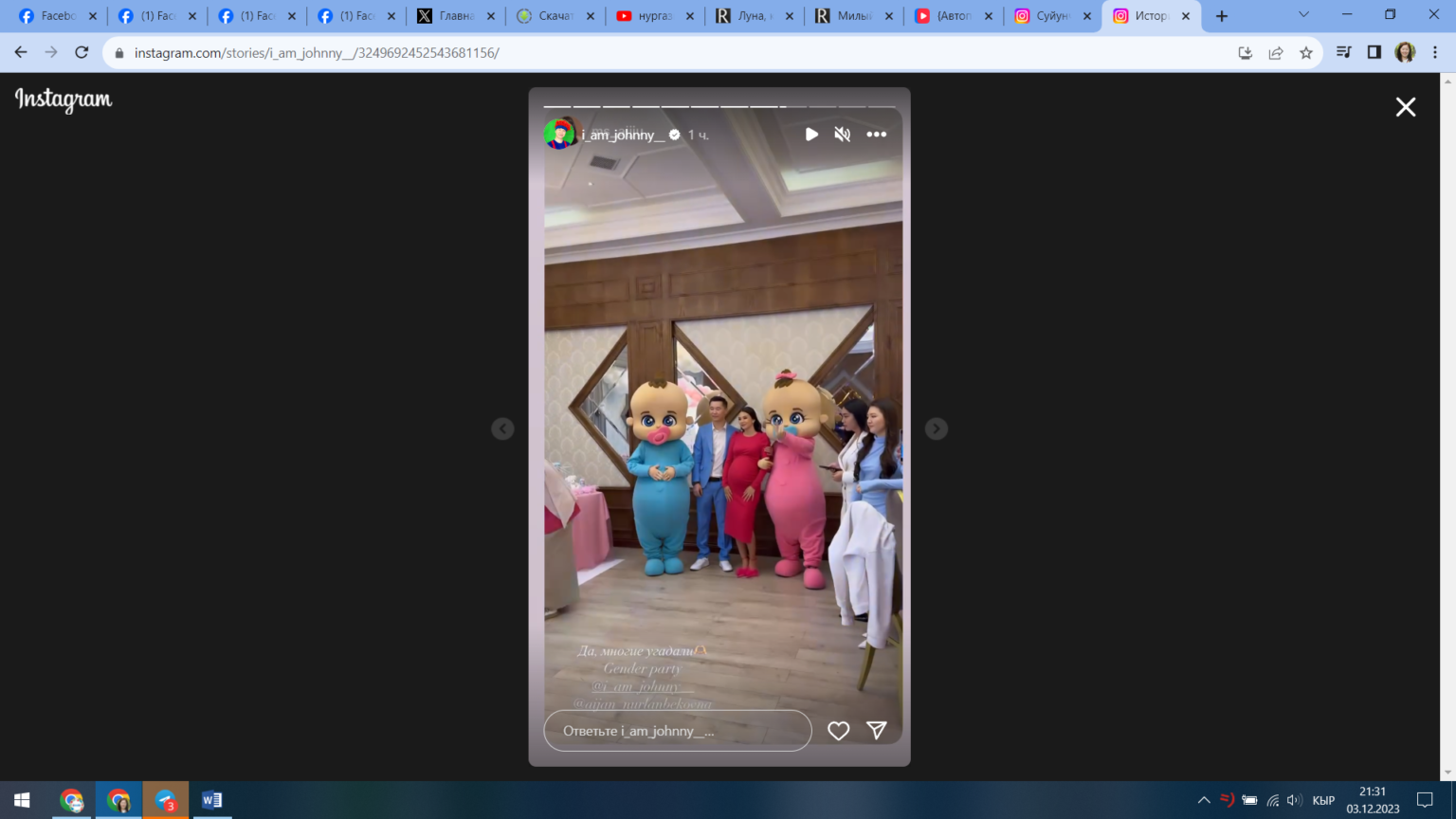Open the story three-dots options menu

[877, 135]
